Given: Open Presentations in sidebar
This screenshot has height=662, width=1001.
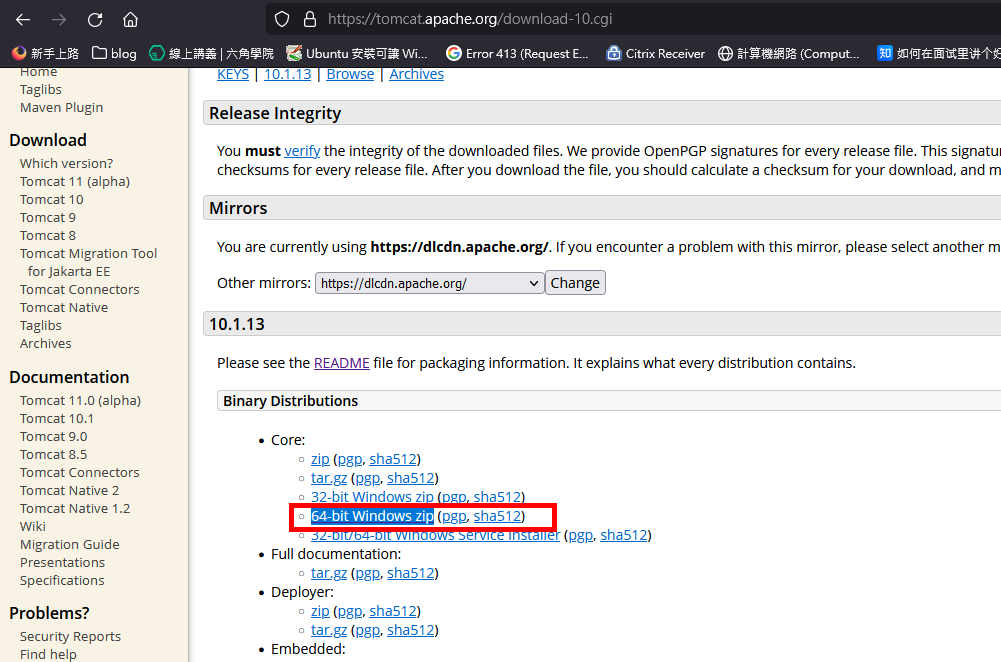Looking at the screenshot, I should [63, 562].
